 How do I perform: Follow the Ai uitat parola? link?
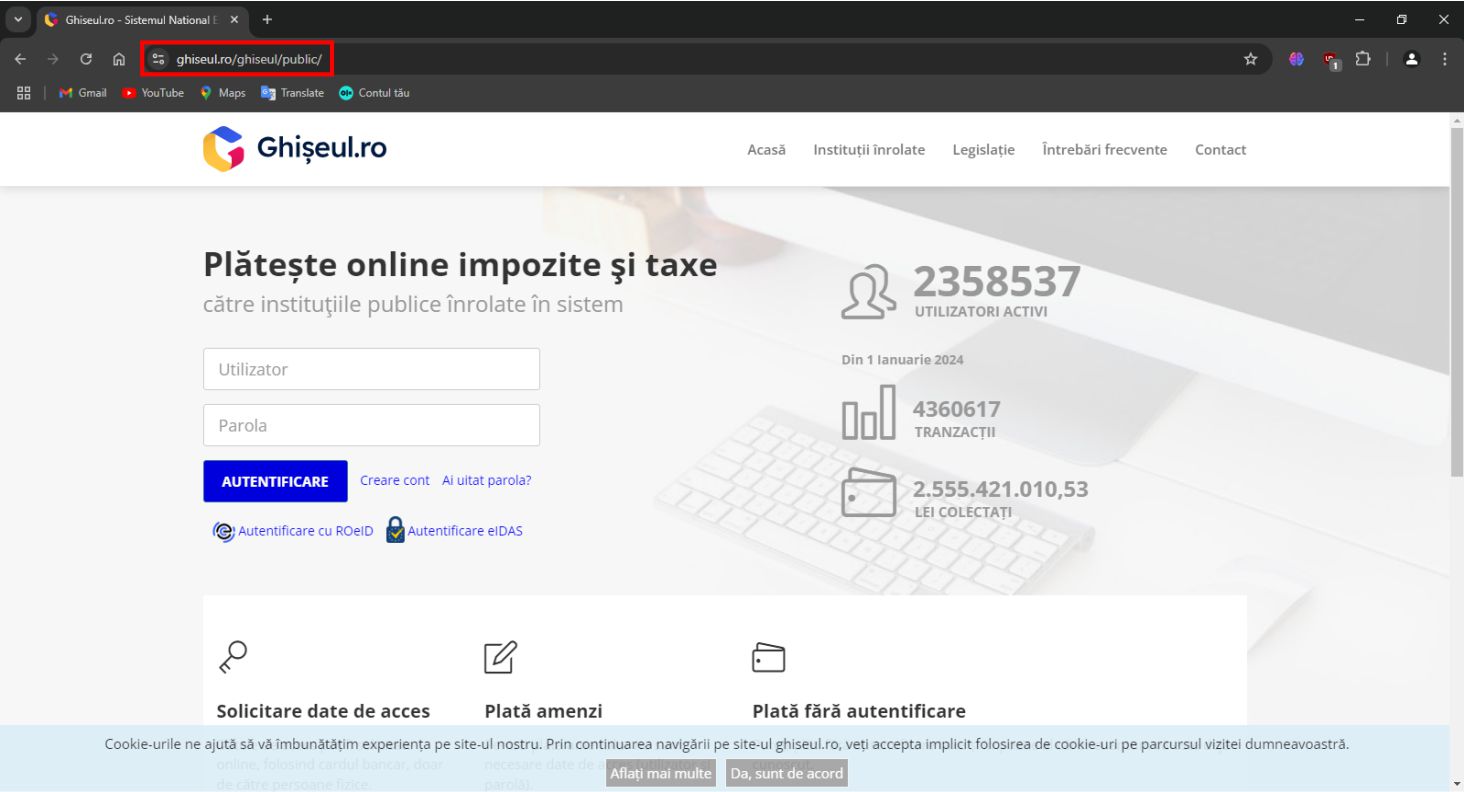[487, 480]
